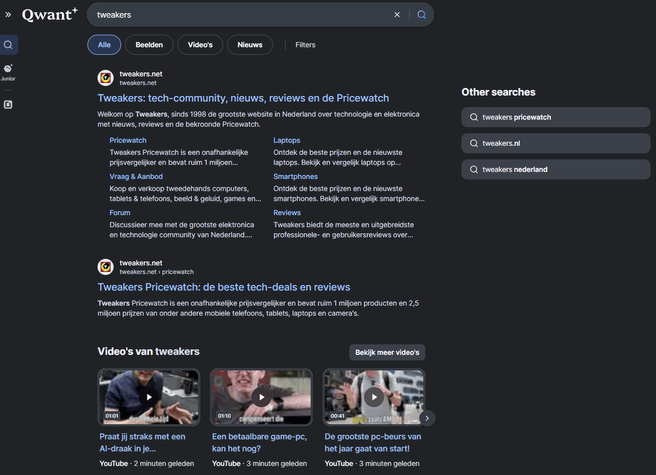Clear the search box with X icon
656x475 pixels.
[397, 15]
